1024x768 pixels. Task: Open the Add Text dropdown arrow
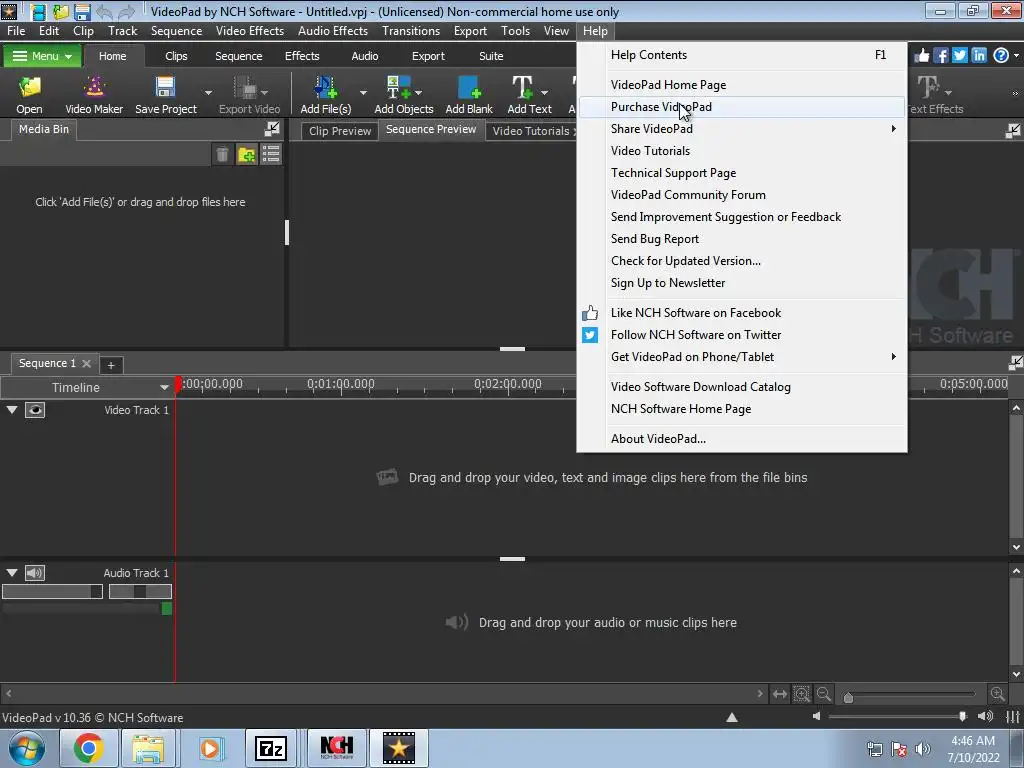pyautogui.click(x=545, y=93)
